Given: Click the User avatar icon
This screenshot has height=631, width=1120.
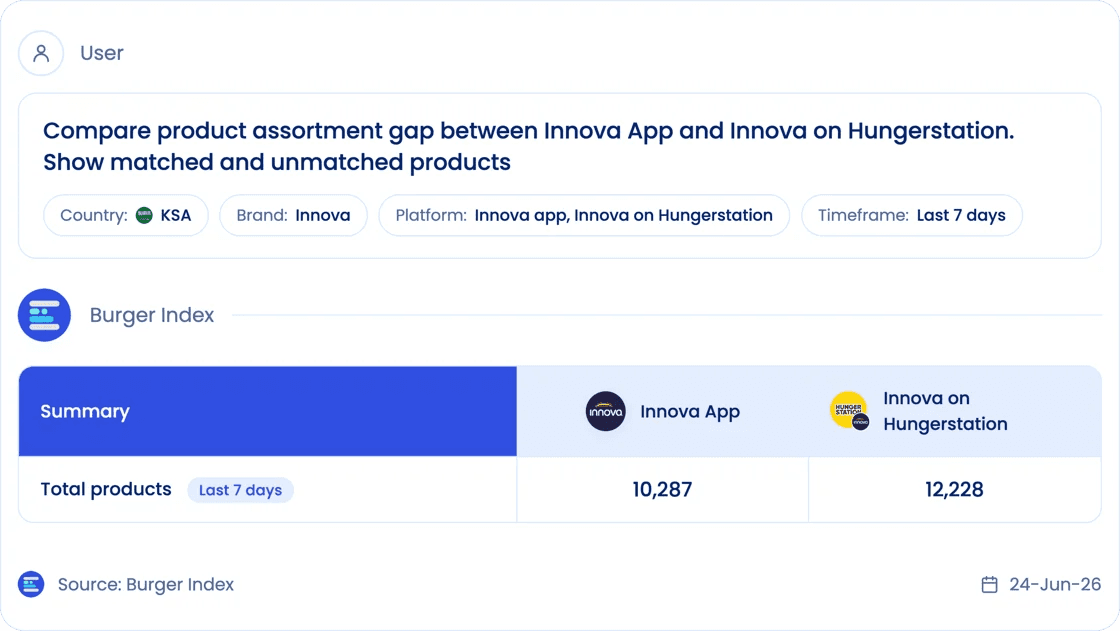Looking at the screenshot, I should point(41,53).
